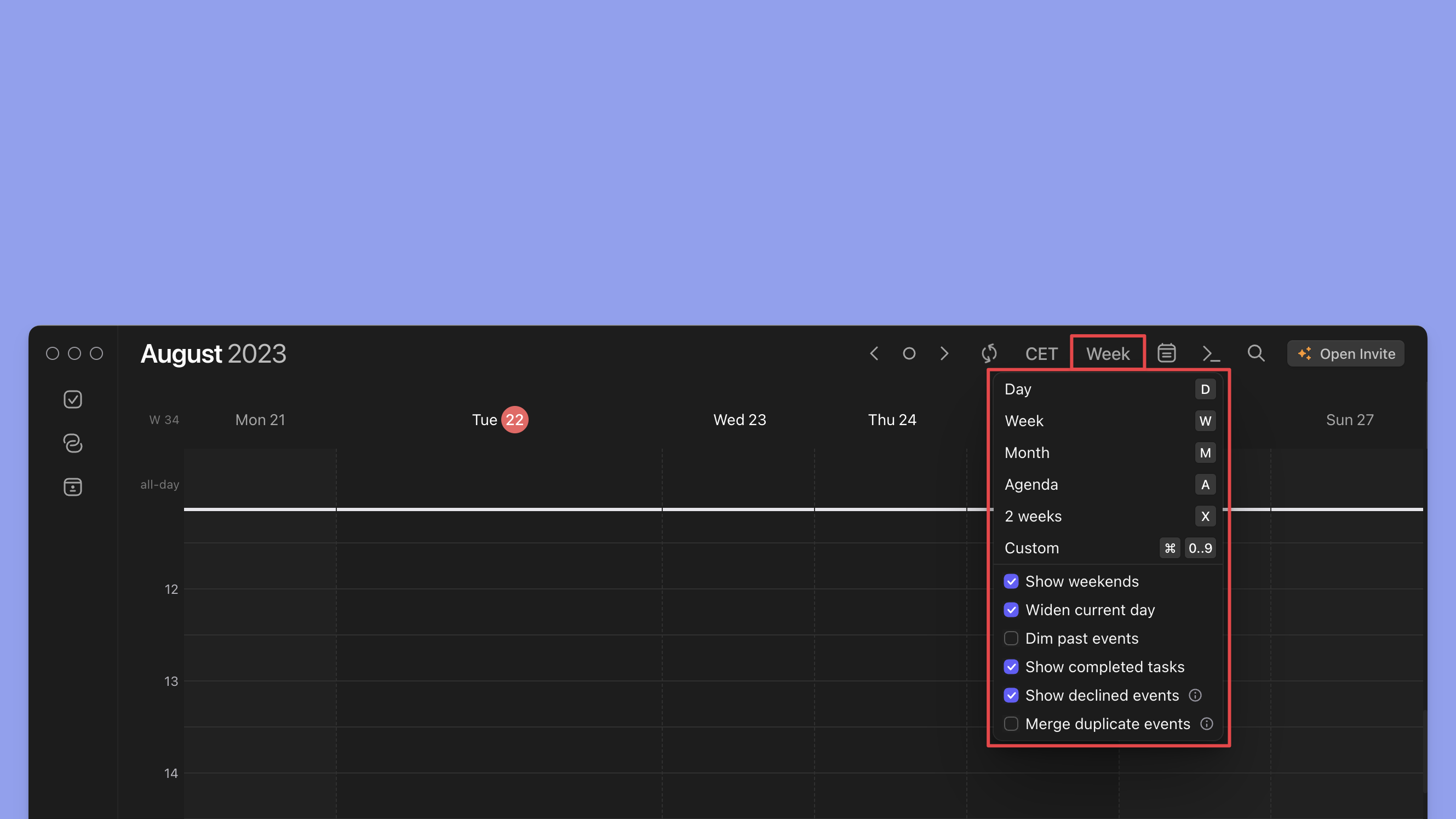Select Wed 23 day header
Screen dimensions: 1456x819
740,420
